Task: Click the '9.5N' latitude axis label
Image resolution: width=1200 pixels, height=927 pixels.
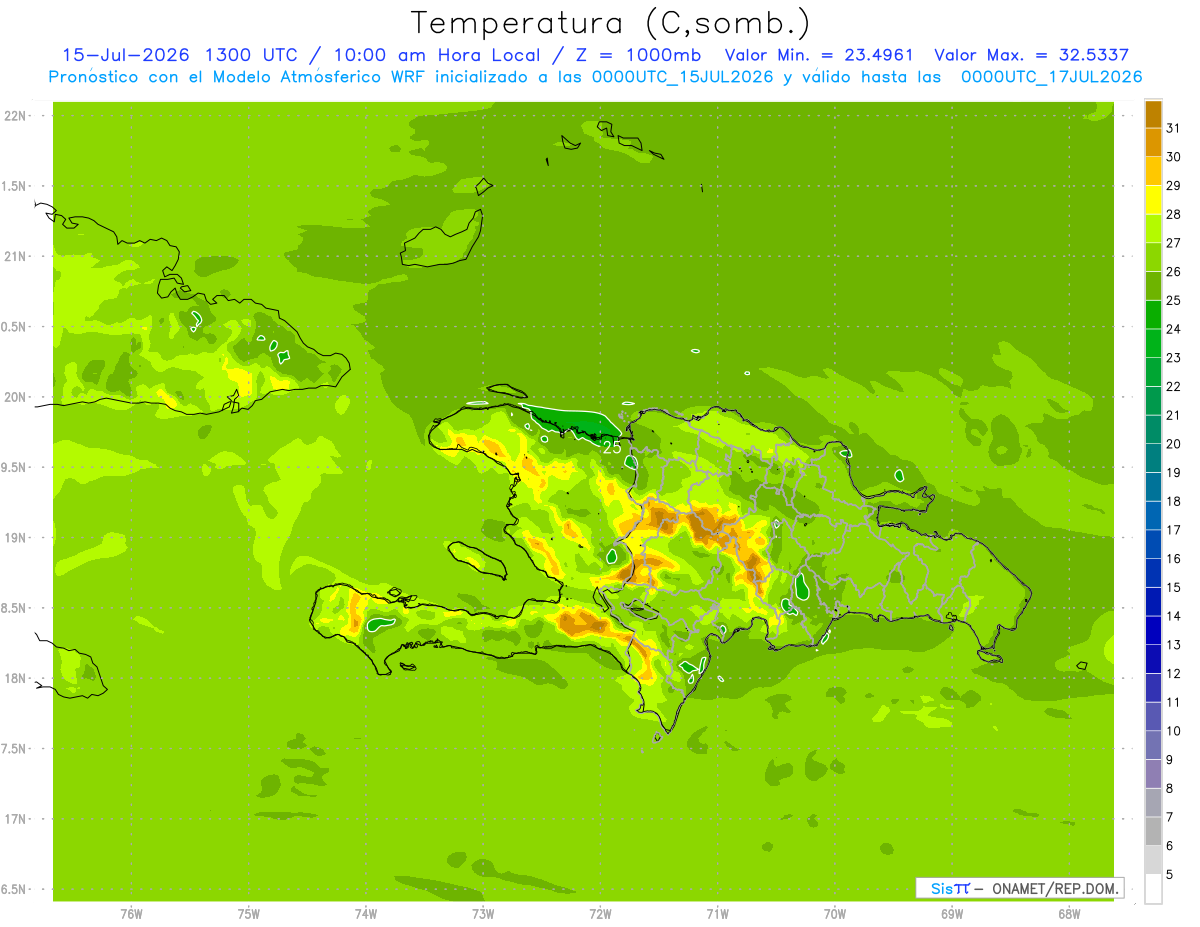Action: pos(15,467)
